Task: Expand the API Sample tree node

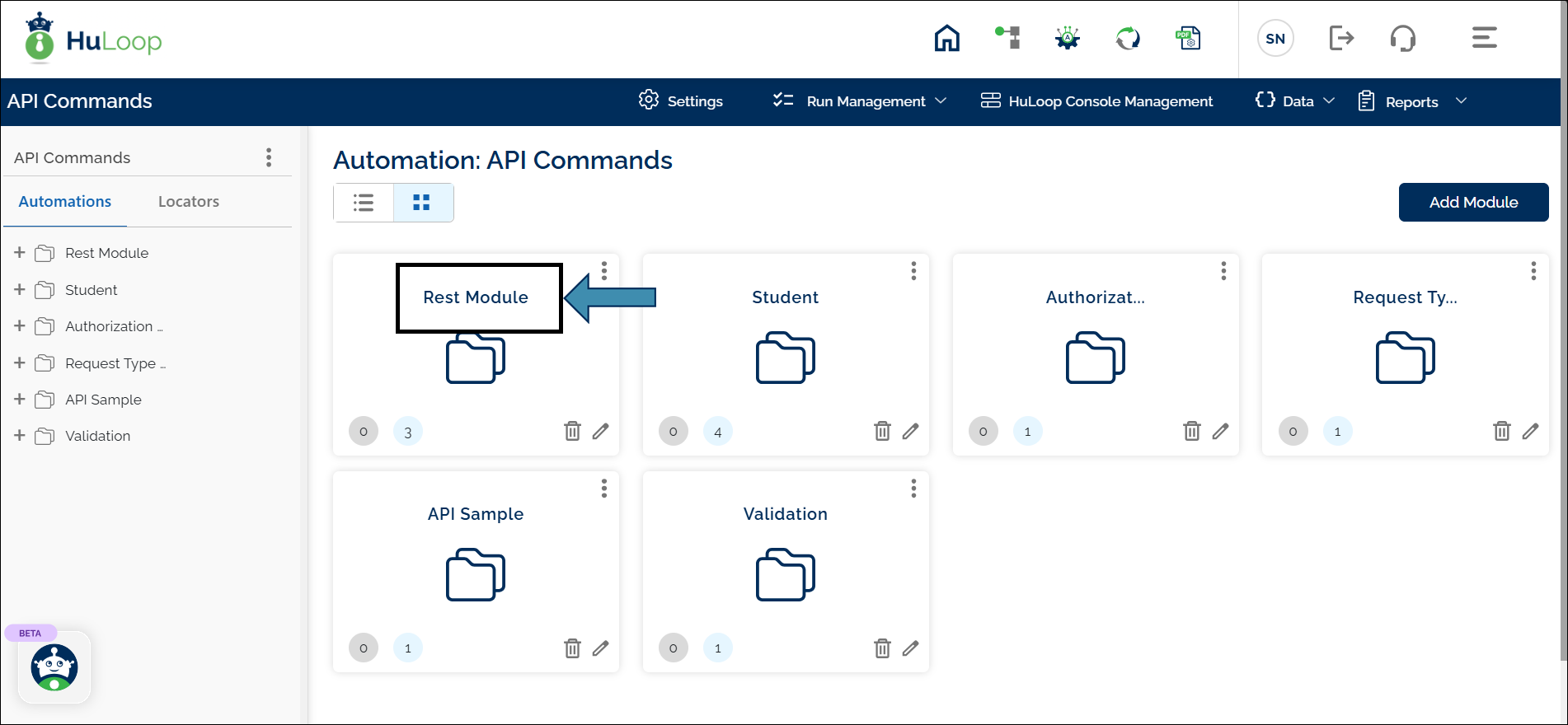Action: pos(20,399)
